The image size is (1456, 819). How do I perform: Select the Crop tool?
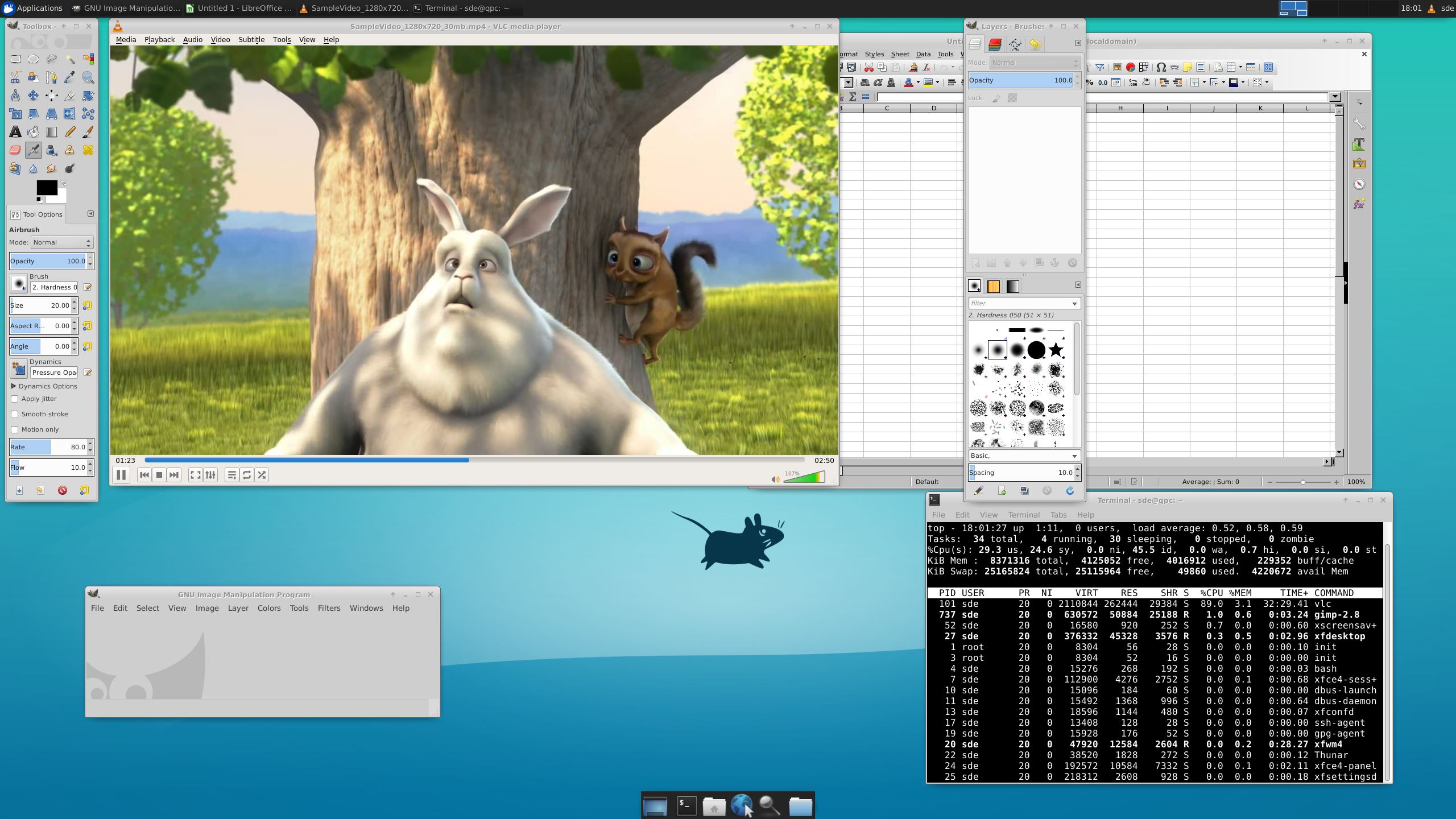(x=70, y=96)
